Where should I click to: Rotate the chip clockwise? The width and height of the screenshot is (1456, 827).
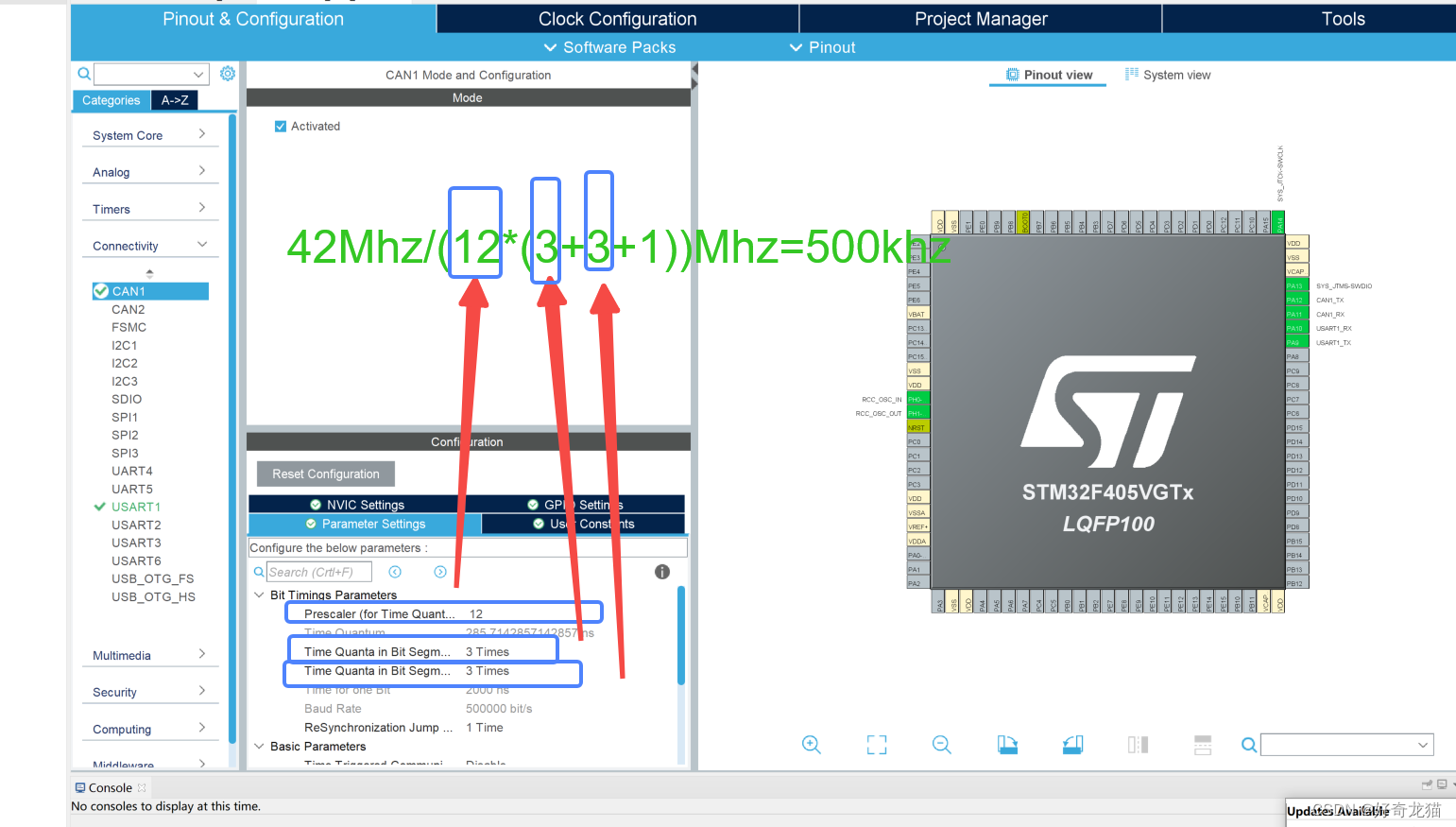click(1007, 745)
